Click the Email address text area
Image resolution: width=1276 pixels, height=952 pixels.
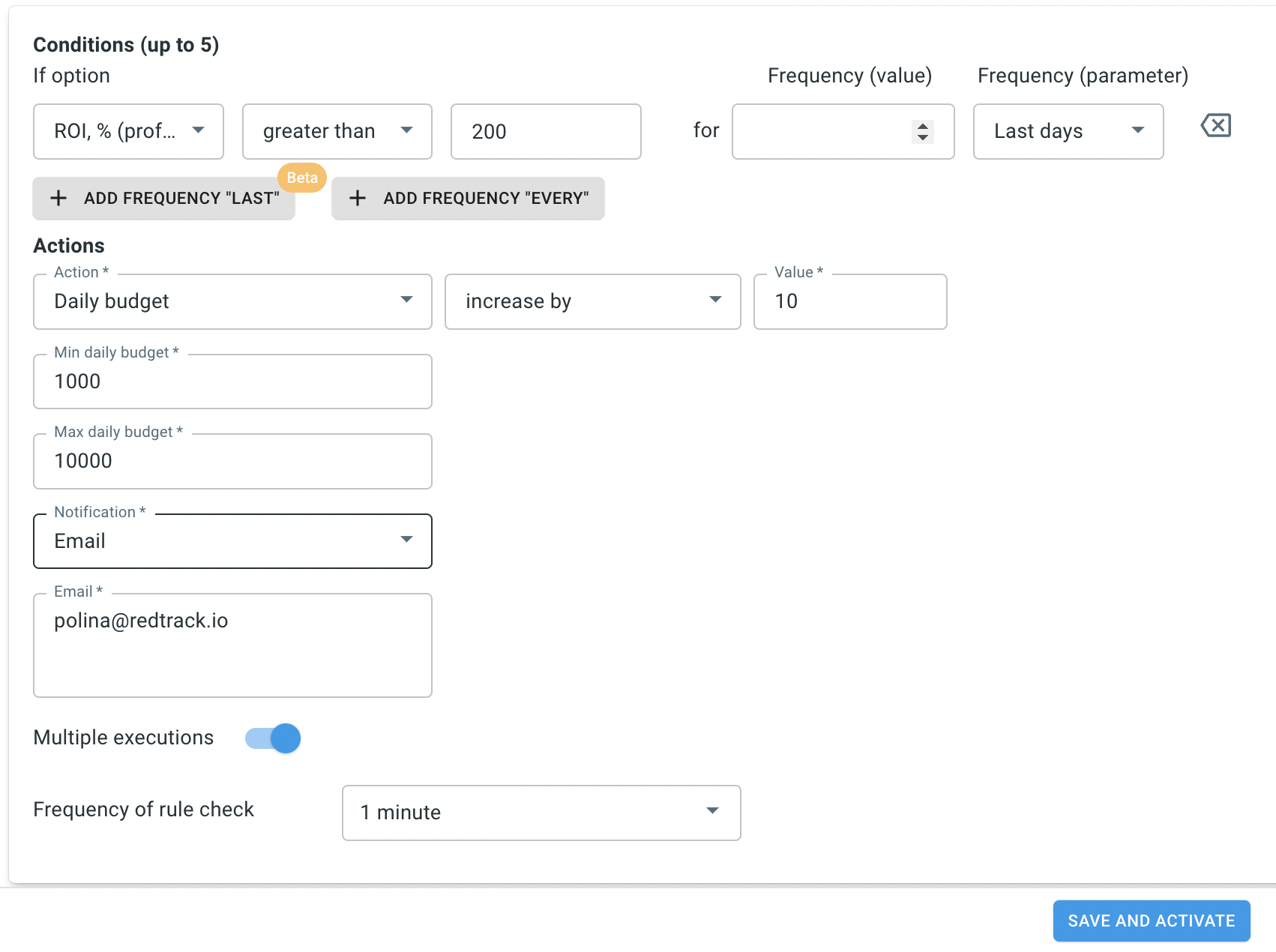232,645
